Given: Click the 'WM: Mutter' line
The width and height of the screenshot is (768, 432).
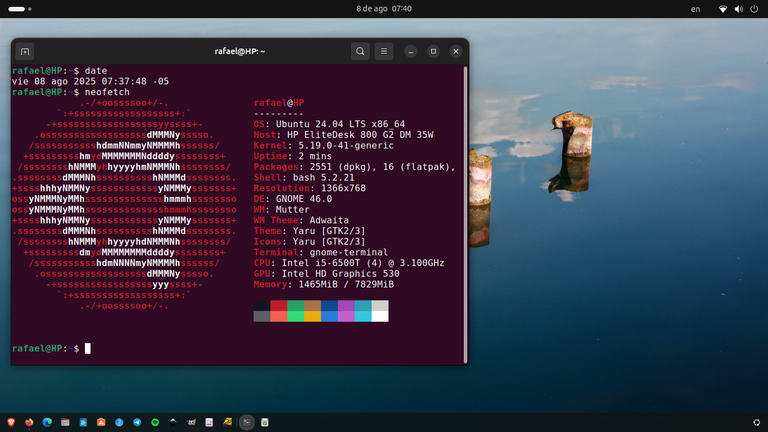Looking at the screenshot, I should (x=281, y=210).
